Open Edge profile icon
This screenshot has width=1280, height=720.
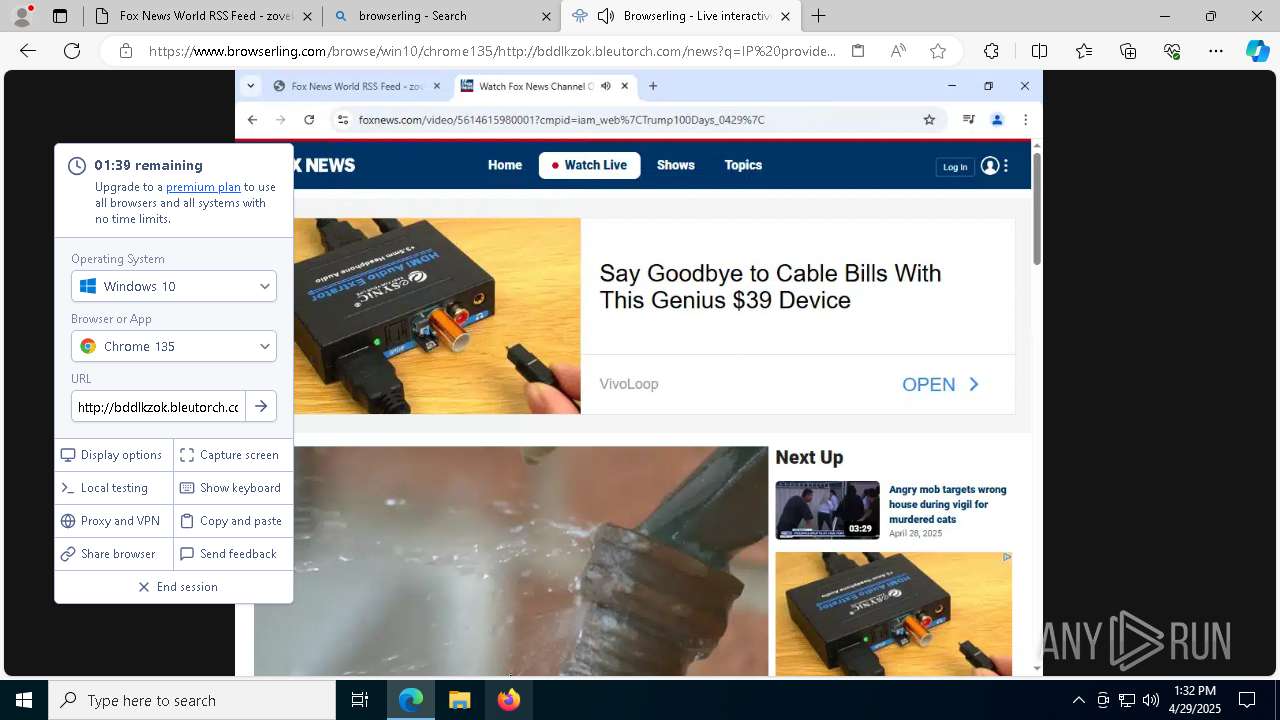click(22, 16)
